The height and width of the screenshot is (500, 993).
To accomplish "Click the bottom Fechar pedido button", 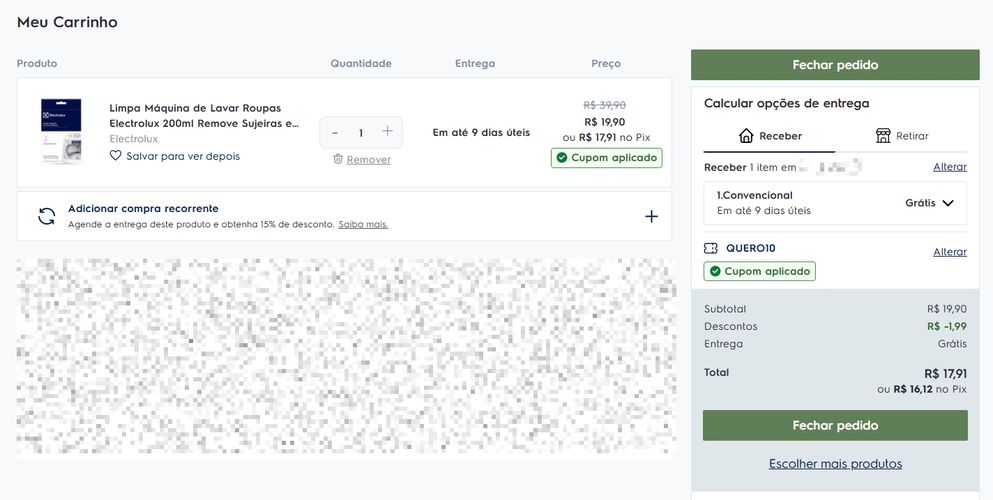I will (x=835, y=425).
